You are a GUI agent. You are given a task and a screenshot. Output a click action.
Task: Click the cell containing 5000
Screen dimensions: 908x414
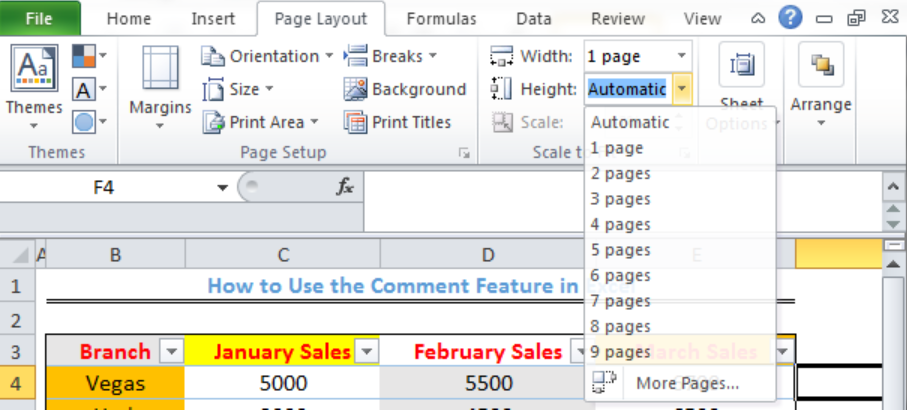[x=283, y=383]
